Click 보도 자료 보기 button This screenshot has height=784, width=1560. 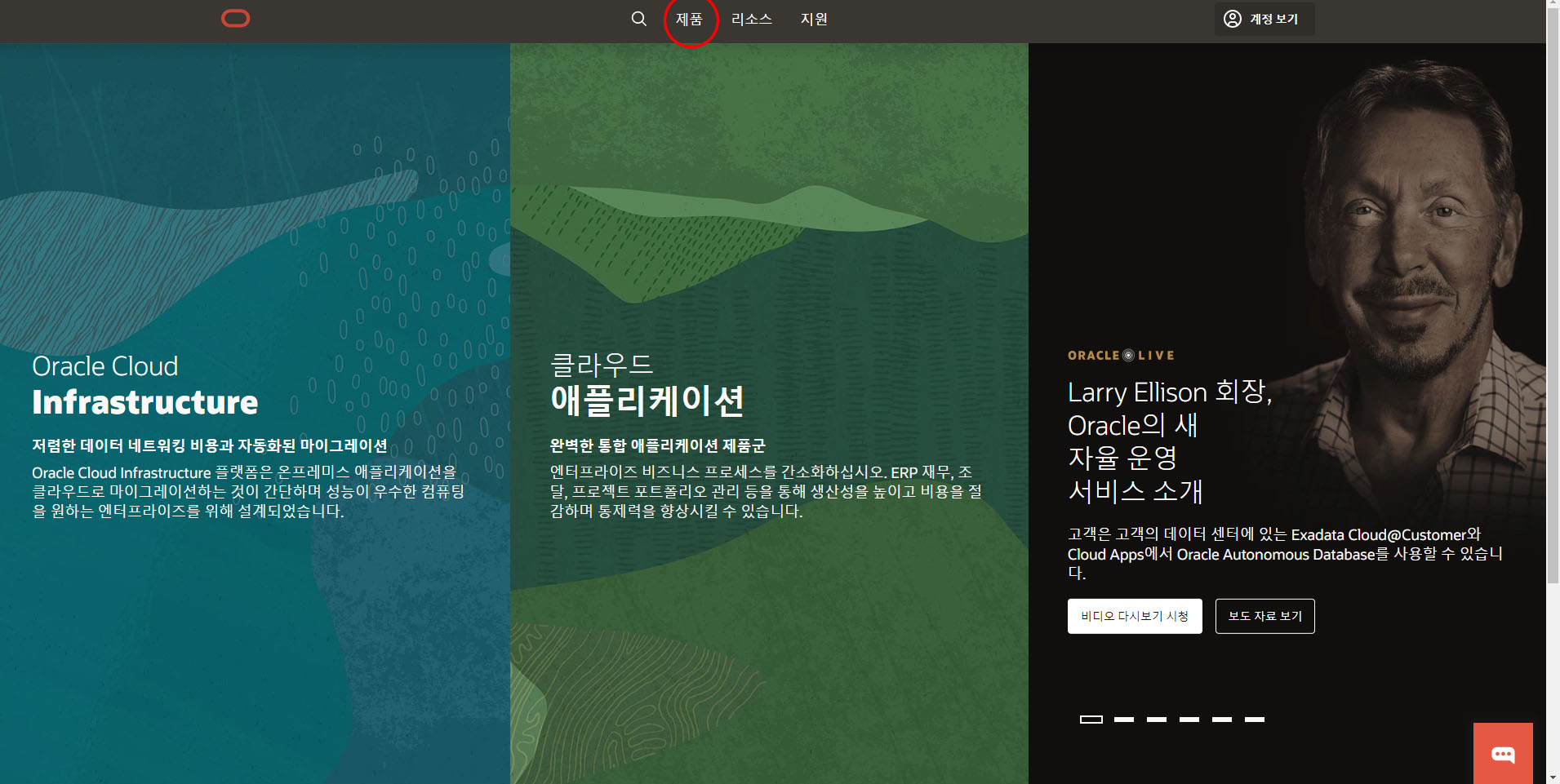pos(1264,616)
